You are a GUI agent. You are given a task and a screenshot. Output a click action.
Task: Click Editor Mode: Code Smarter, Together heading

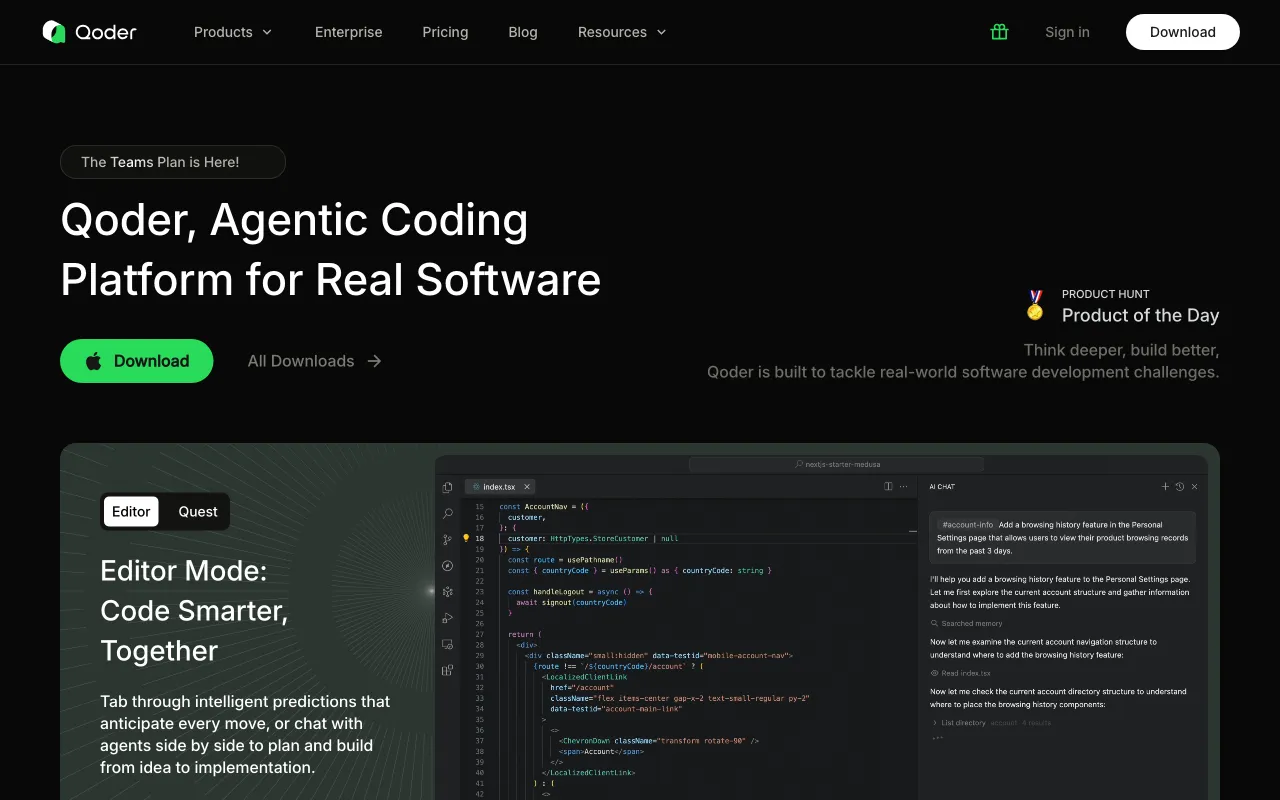coord(194,611)
